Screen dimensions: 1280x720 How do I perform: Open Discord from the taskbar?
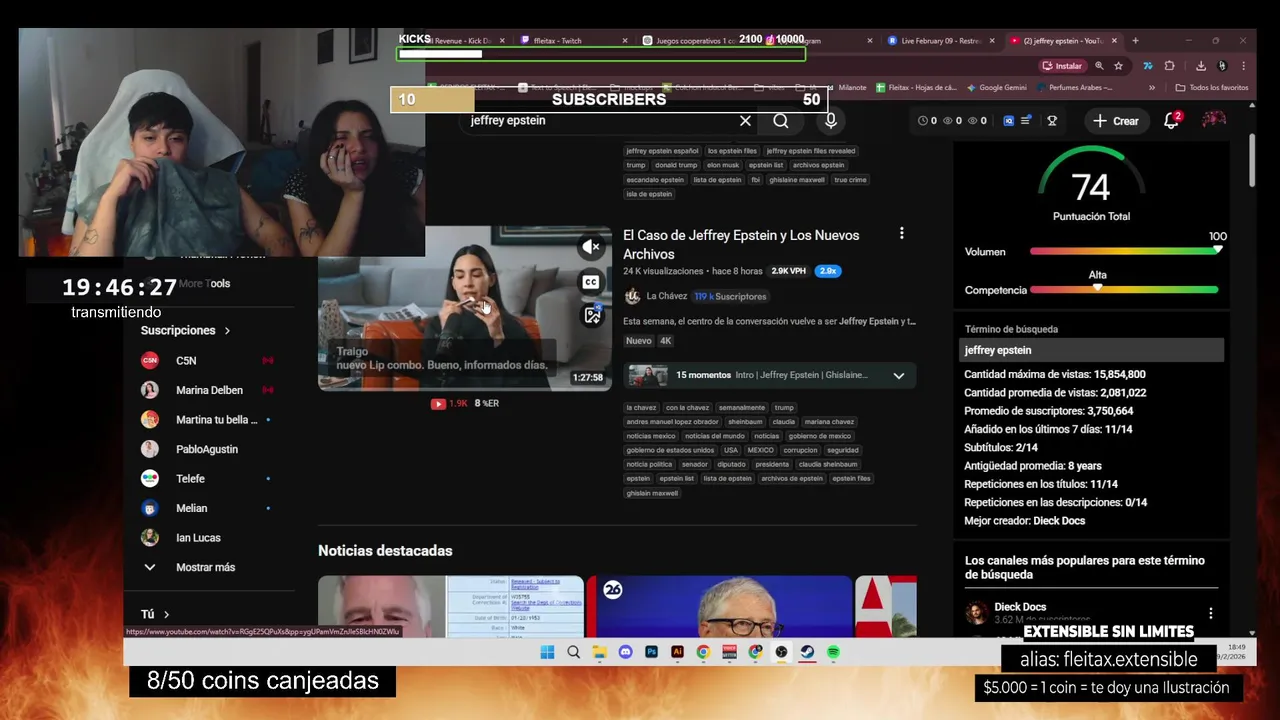tap(625, 652)
